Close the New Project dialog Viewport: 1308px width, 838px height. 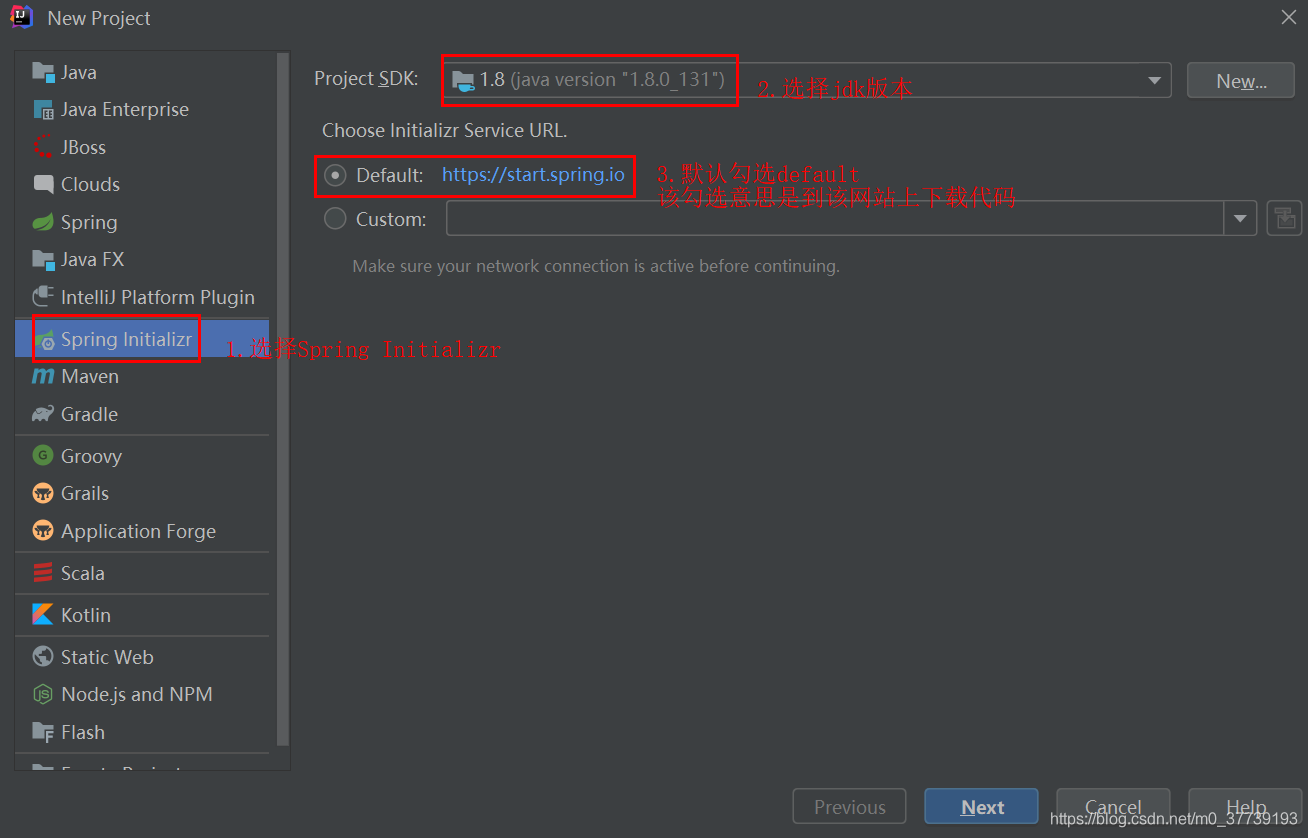click(x=1288, y=17)
